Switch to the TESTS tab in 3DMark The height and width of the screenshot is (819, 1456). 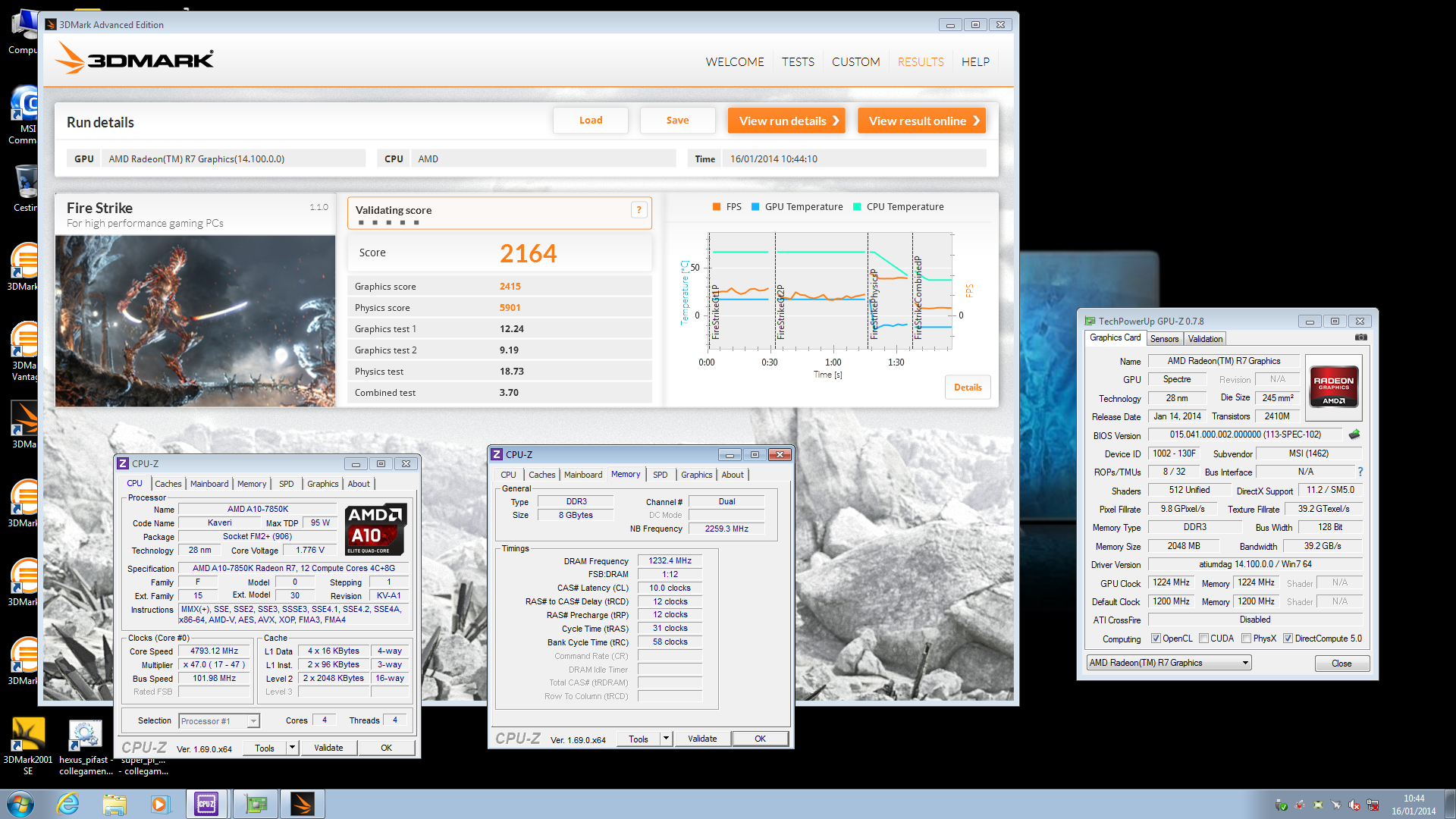(798, 62)
